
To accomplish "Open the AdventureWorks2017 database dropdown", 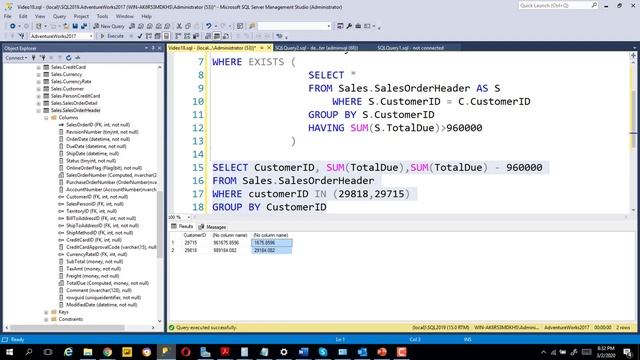I will point(91,36).
